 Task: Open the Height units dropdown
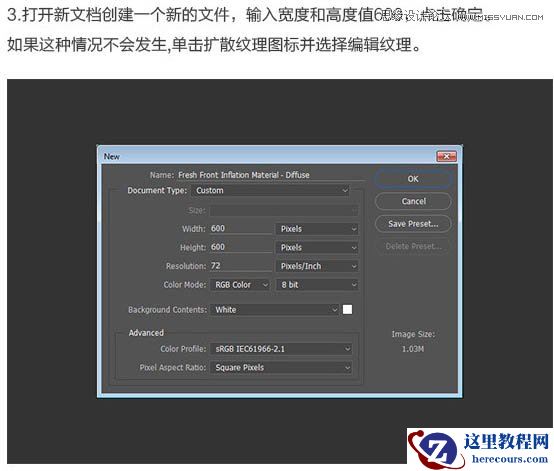point(317,248)
